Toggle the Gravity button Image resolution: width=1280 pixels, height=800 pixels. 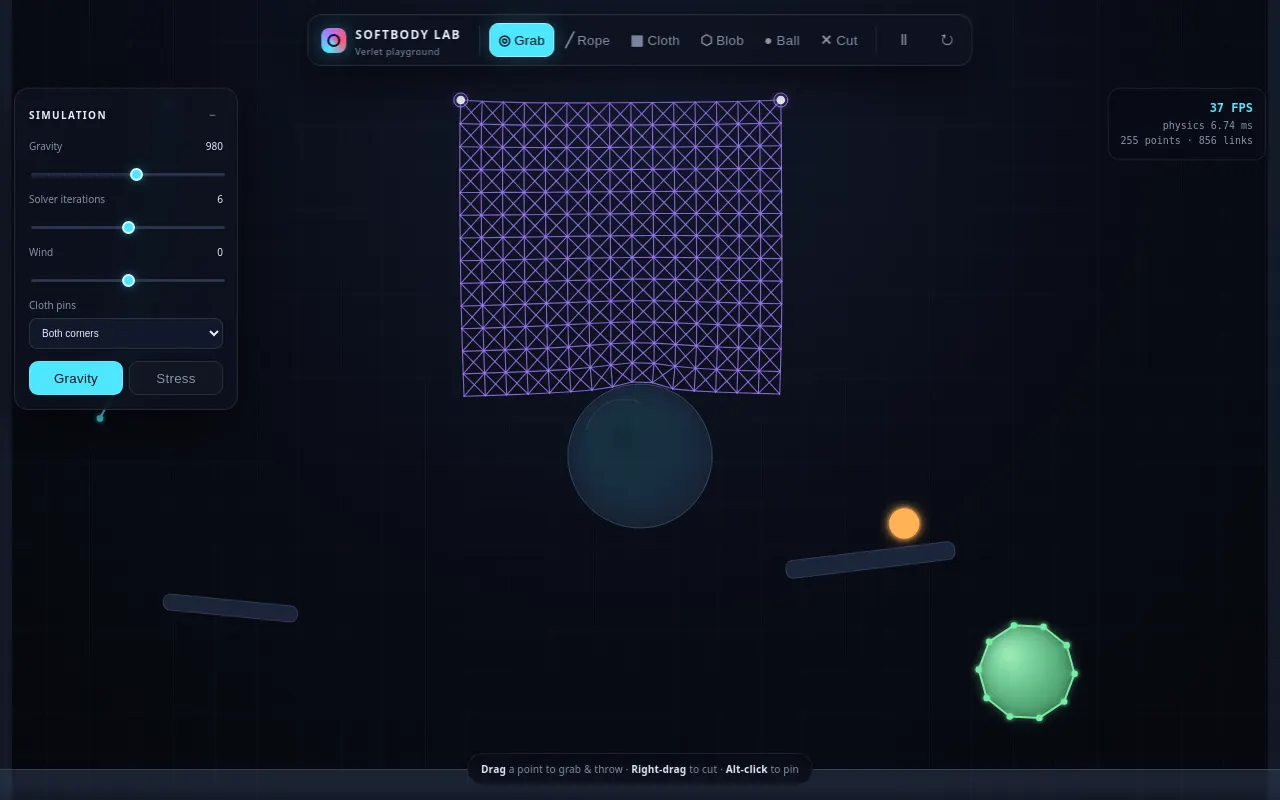[x=76, y=378]
